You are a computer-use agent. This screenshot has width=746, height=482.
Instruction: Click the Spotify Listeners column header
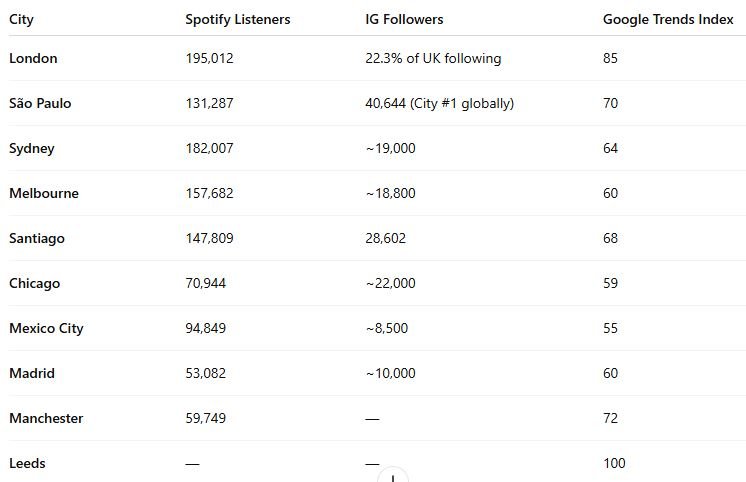coord(238,19)
